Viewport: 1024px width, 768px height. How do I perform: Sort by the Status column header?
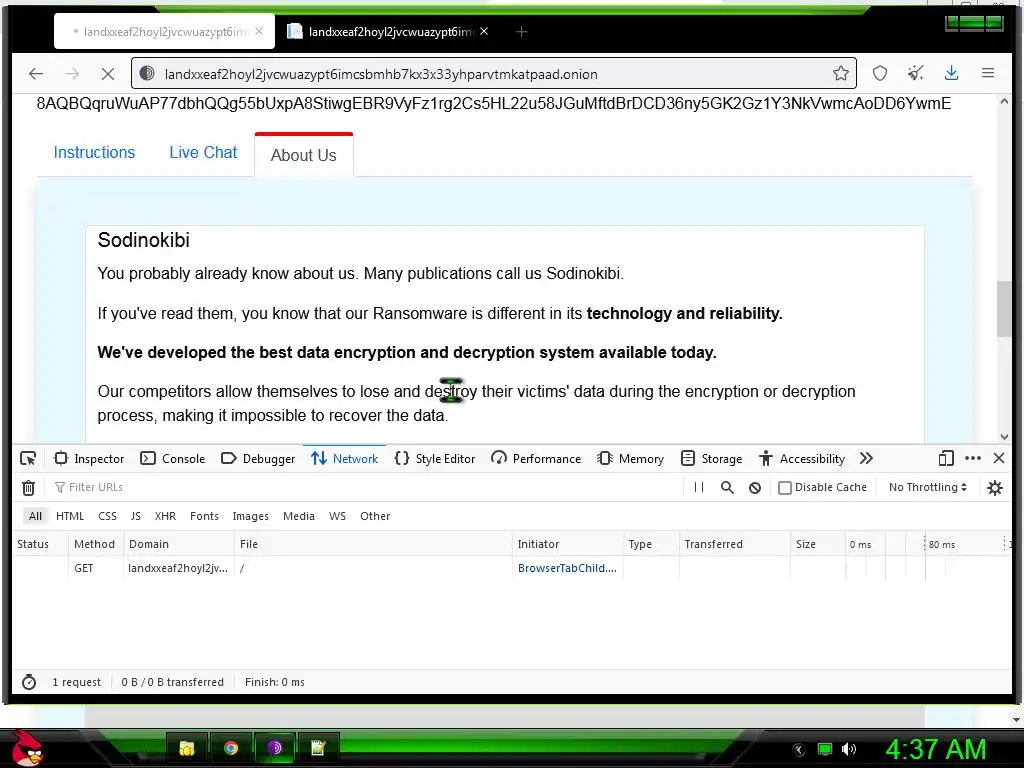point(40,544)
